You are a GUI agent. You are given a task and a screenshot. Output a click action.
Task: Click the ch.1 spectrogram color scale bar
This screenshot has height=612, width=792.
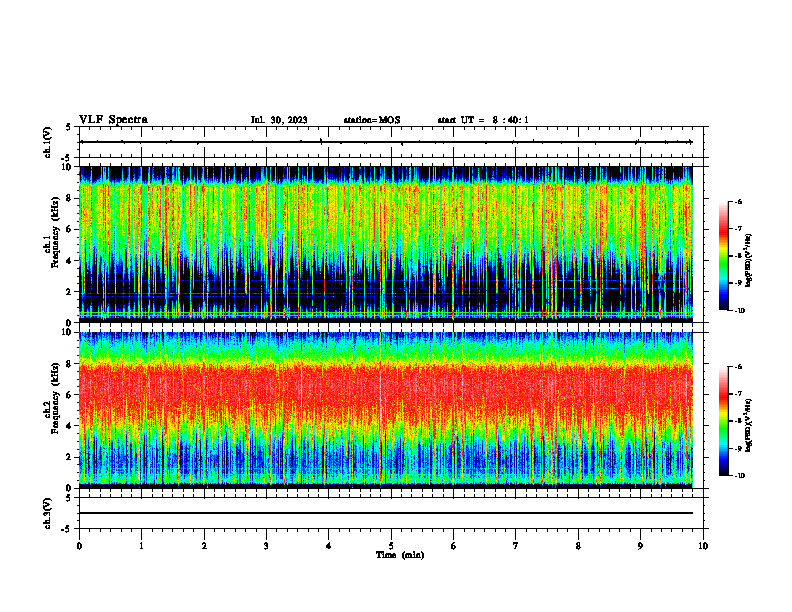723,256
